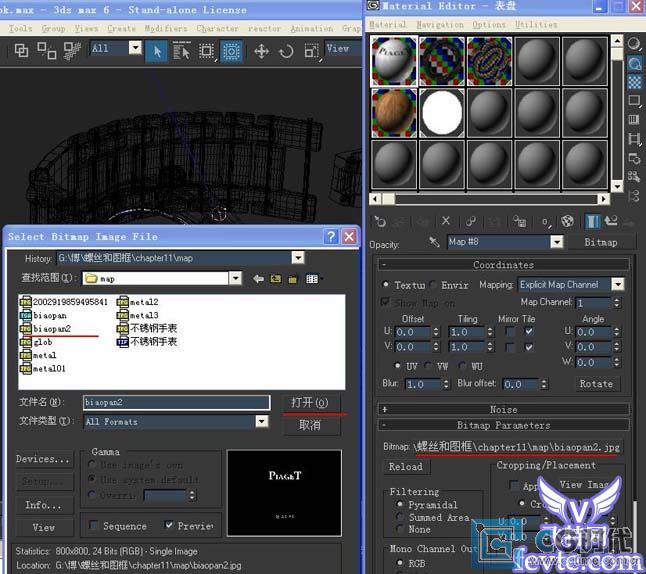Select VW coordinate radio button
646x574 pixels.
point(428,365)
